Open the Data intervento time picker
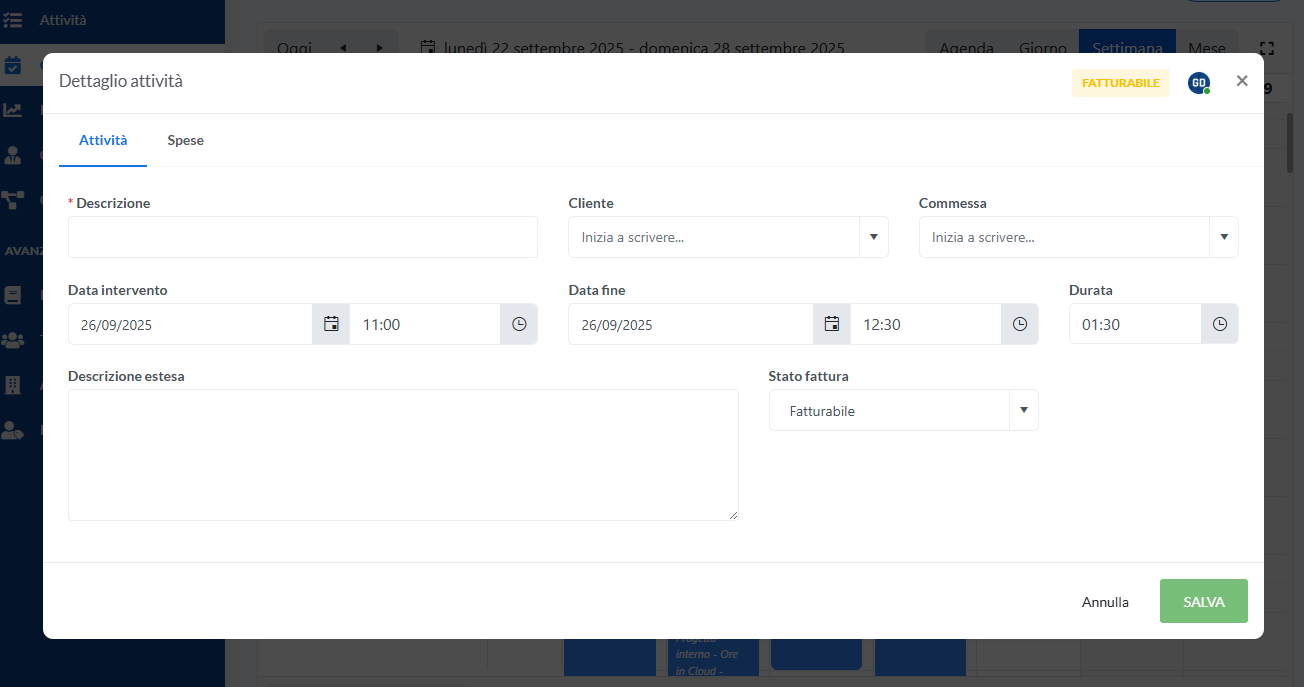1304x687 pixels. click(x=519, y=324)
